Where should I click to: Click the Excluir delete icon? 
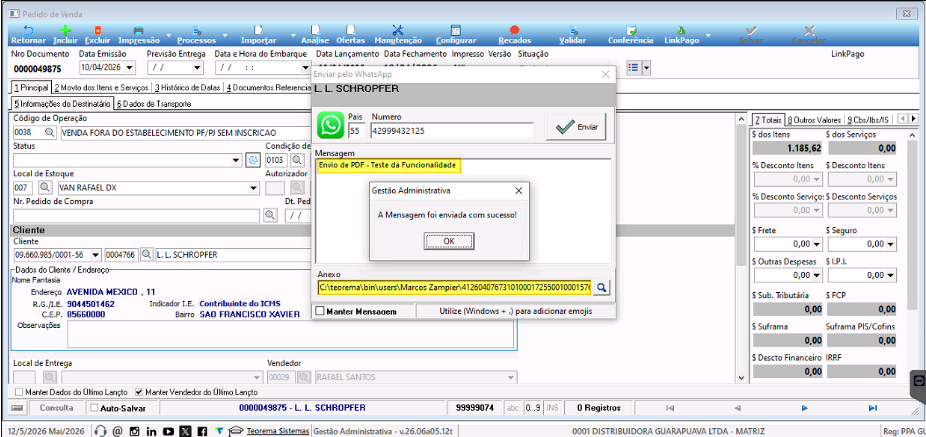tap(97, 30)
